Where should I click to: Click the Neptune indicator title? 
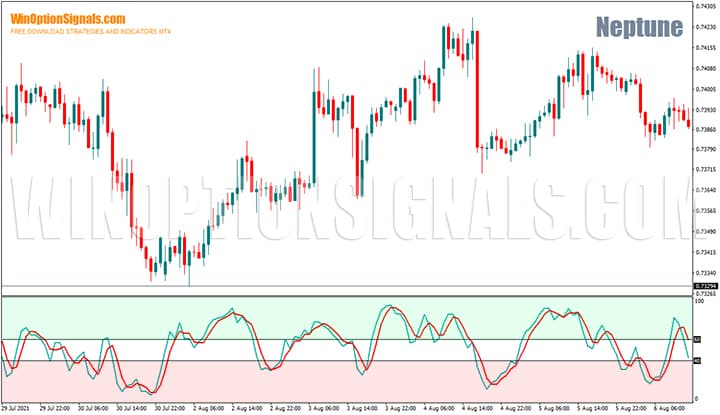[640, 27]
